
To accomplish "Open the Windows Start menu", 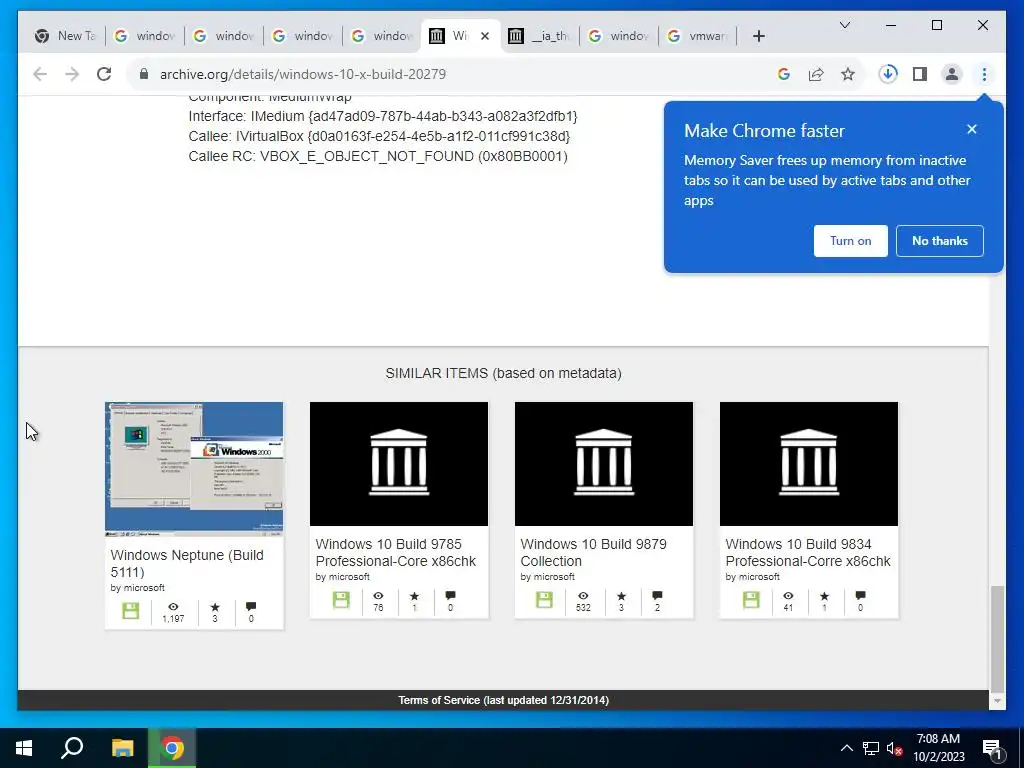I will point(24,748).
